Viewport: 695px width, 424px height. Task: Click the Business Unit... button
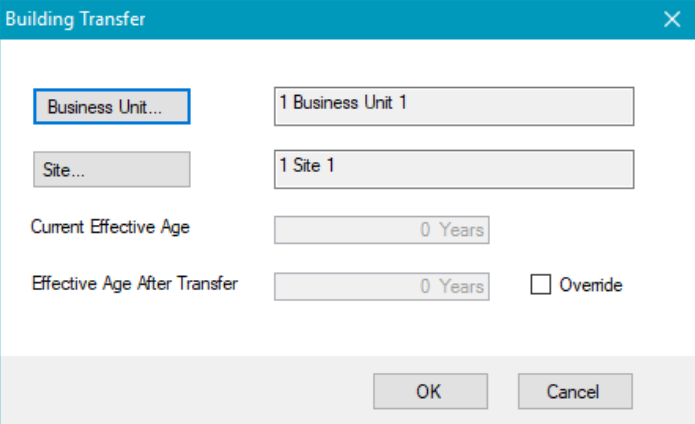coord(111,106)
